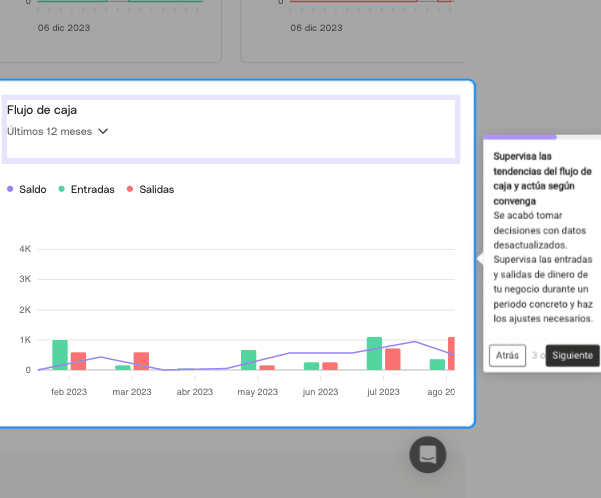Select the green bar for jul 2023
Viewport: 601px width, 498px height.
[374, 353]
